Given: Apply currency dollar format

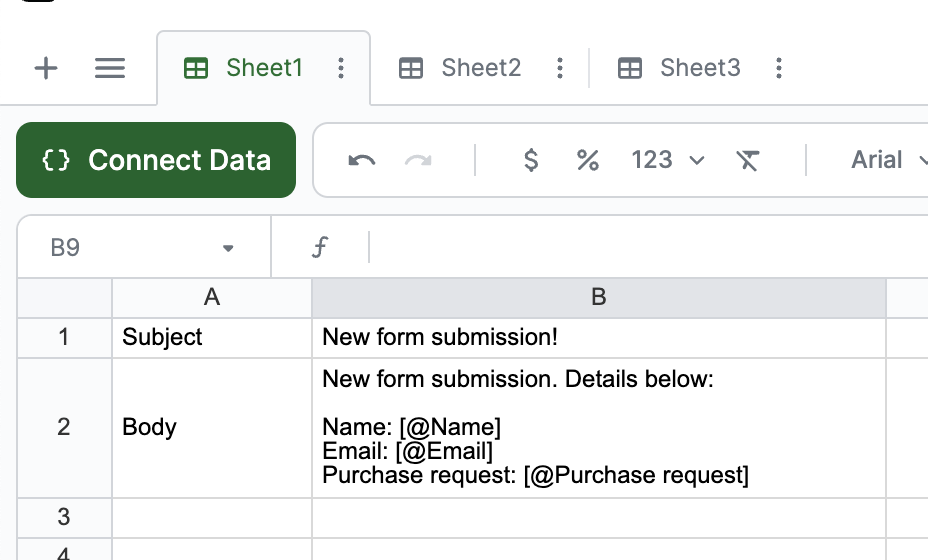Looking at the screenshot, I should (x=531, y=160).
